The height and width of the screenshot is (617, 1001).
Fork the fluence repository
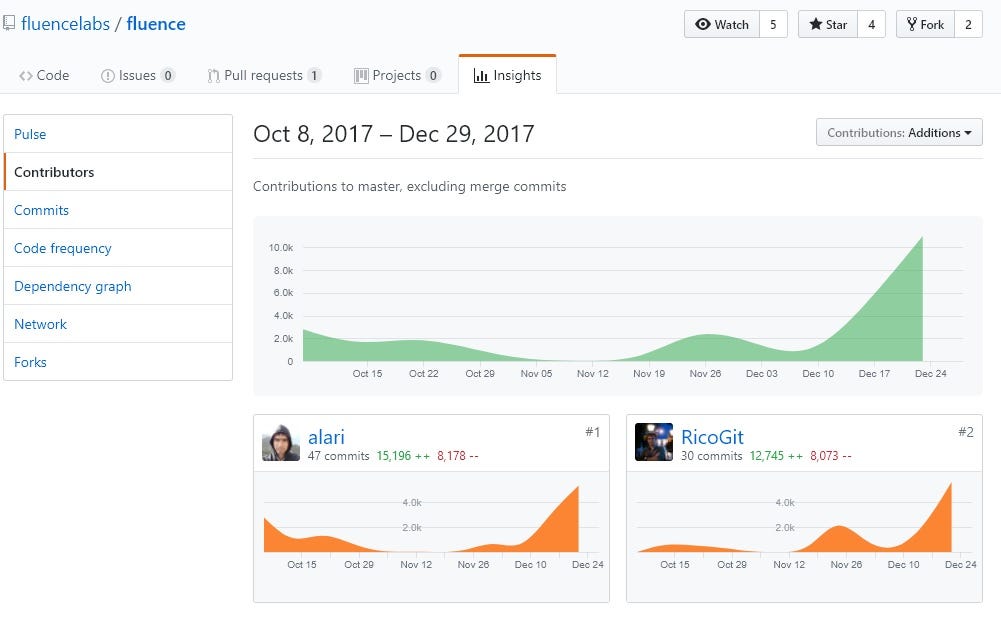(926, 24)
